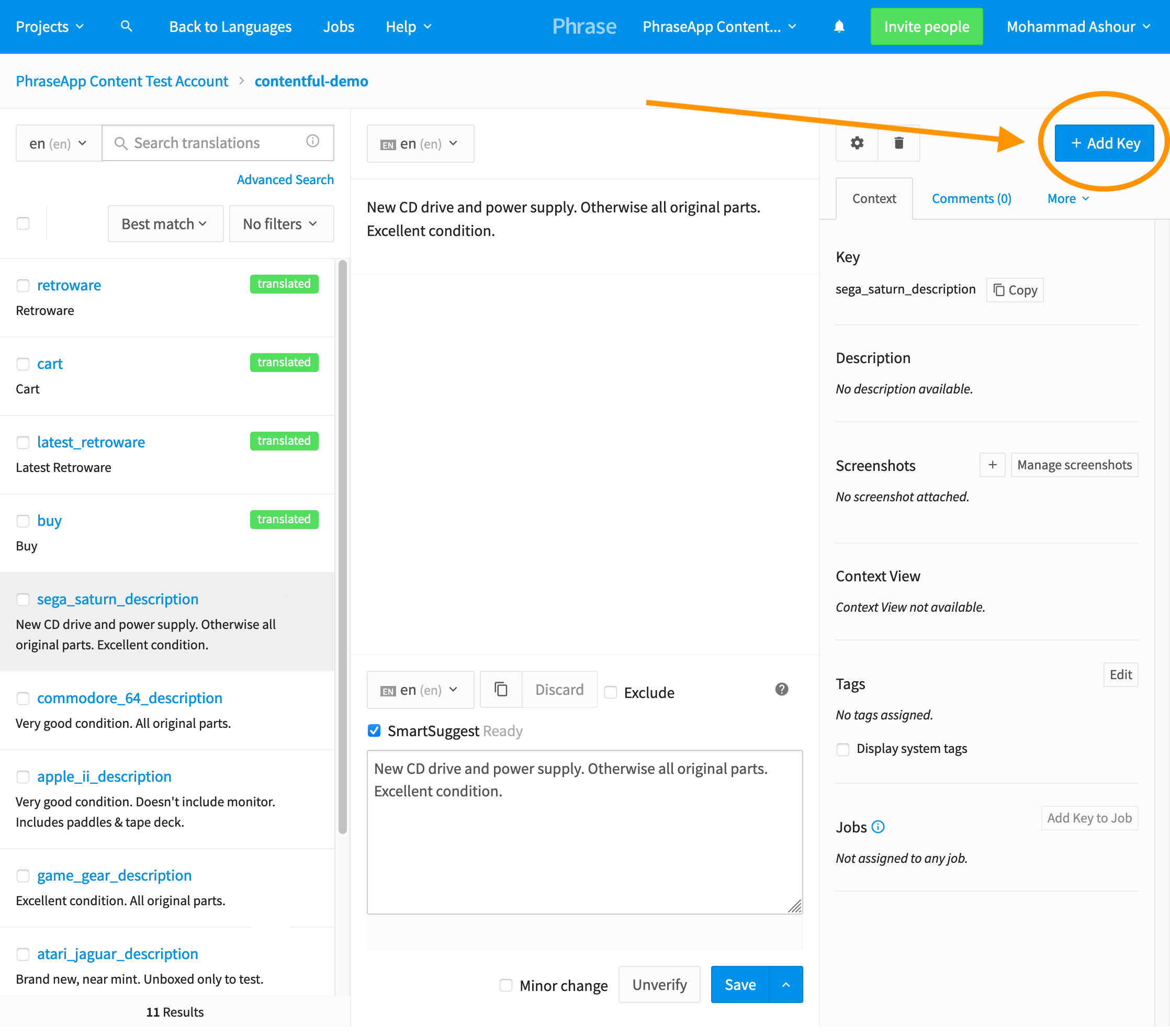This screenshot has width=1170, height=1036.
Task: Show search info tooltip icon
Action: point(312,141)
